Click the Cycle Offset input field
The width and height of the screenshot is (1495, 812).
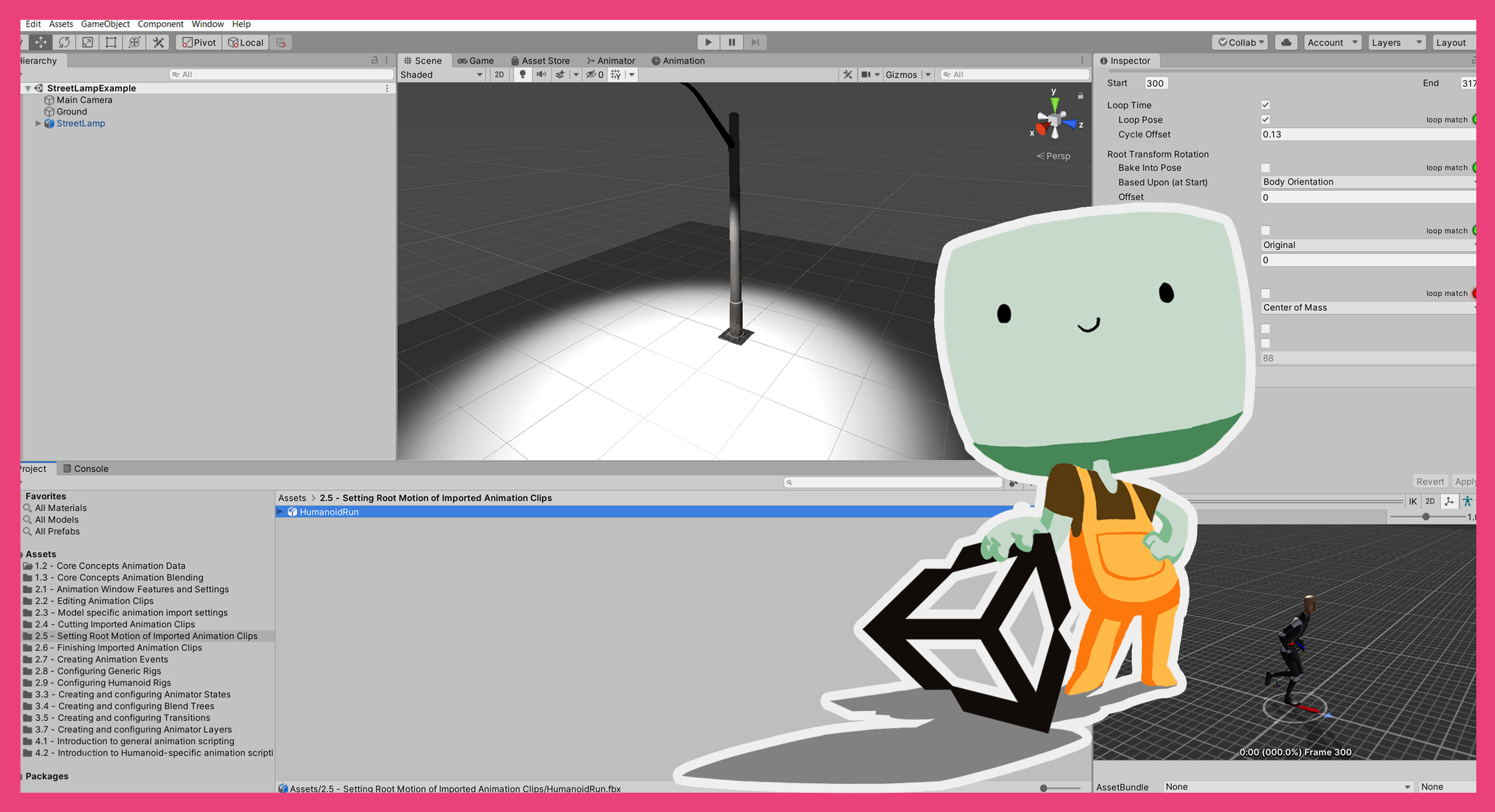(x=1367, y=134)
